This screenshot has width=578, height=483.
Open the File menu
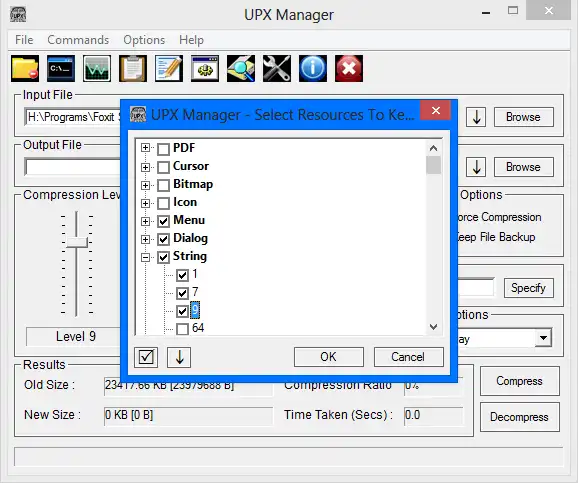[x=24, y=40]
